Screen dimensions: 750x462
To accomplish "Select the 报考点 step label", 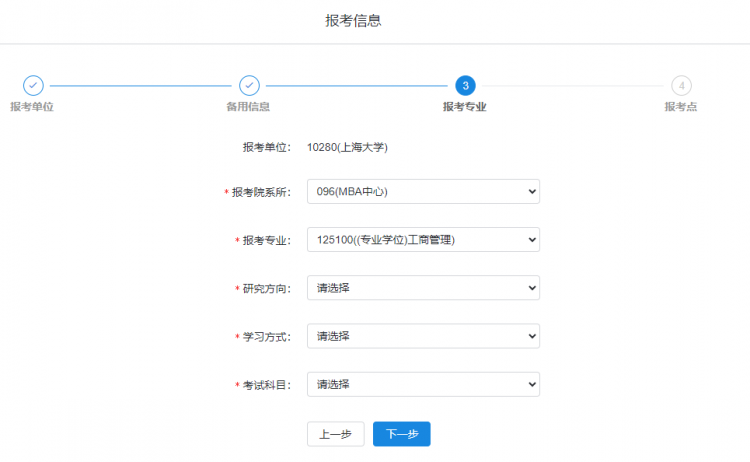I will 681,107.
